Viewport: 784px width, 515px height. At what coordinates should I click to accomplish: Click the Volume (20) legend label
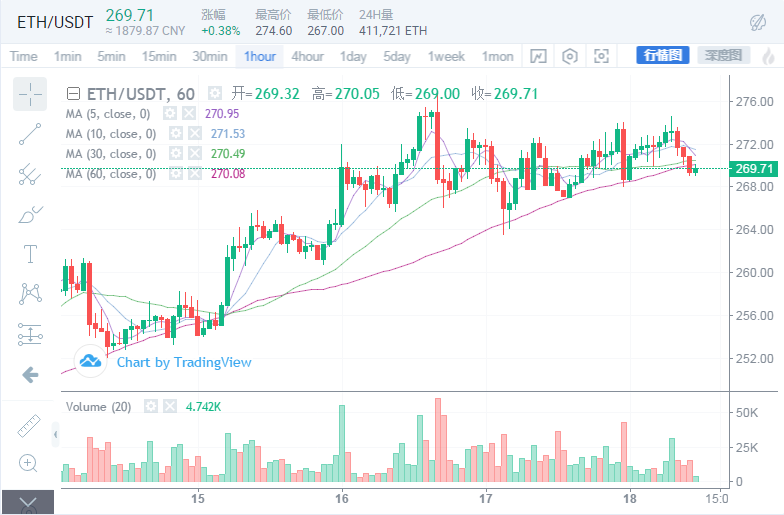click(98, 406)
